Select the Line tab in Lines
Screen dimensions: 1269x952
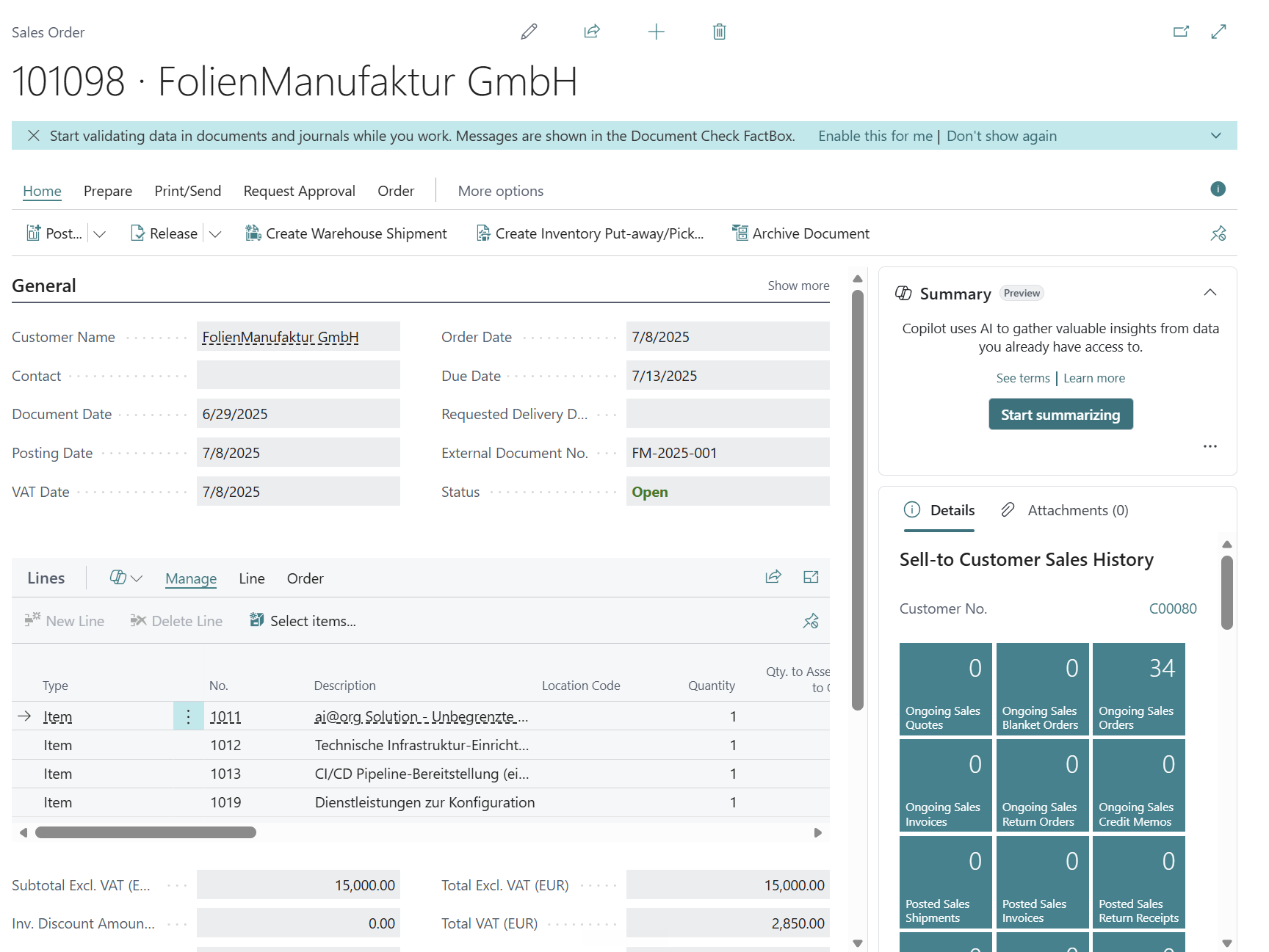(x=251, y=578)
